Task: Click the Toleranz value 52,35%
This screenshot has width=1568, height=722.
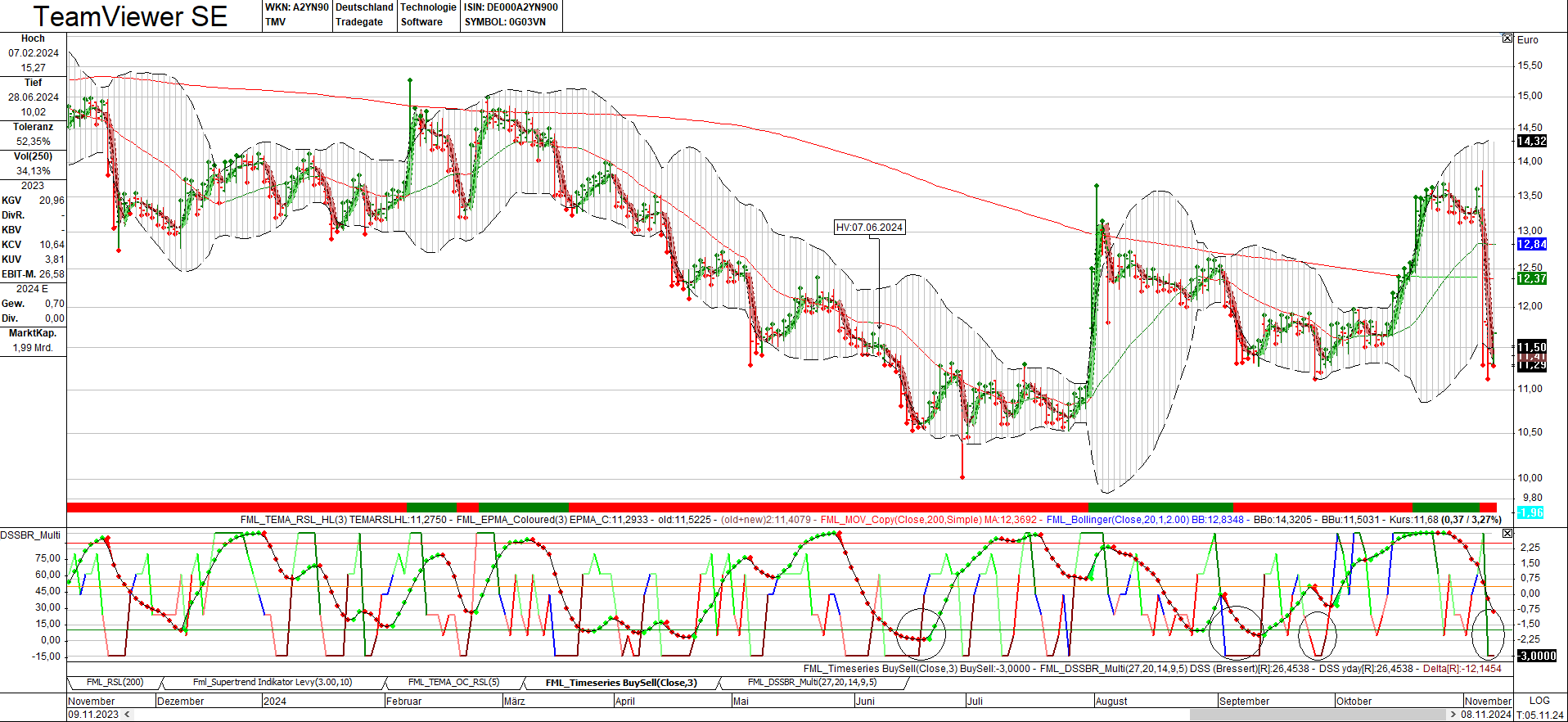Action: [34, 142]
